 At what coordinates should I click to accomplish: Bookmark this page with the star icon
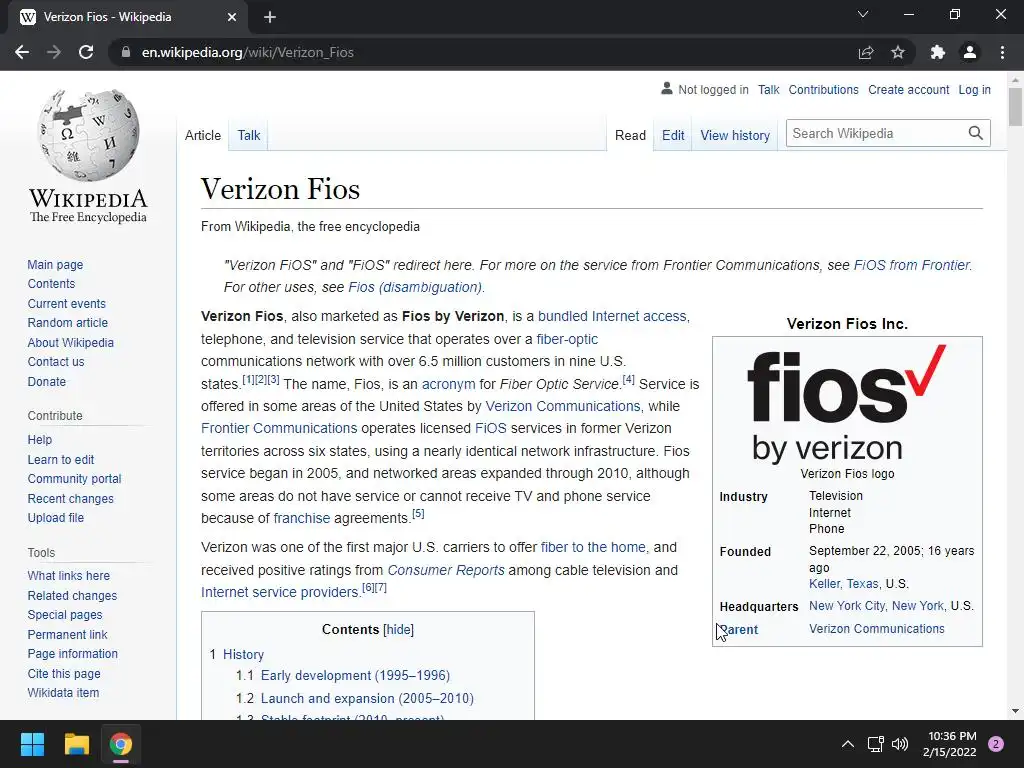[898, 52]
